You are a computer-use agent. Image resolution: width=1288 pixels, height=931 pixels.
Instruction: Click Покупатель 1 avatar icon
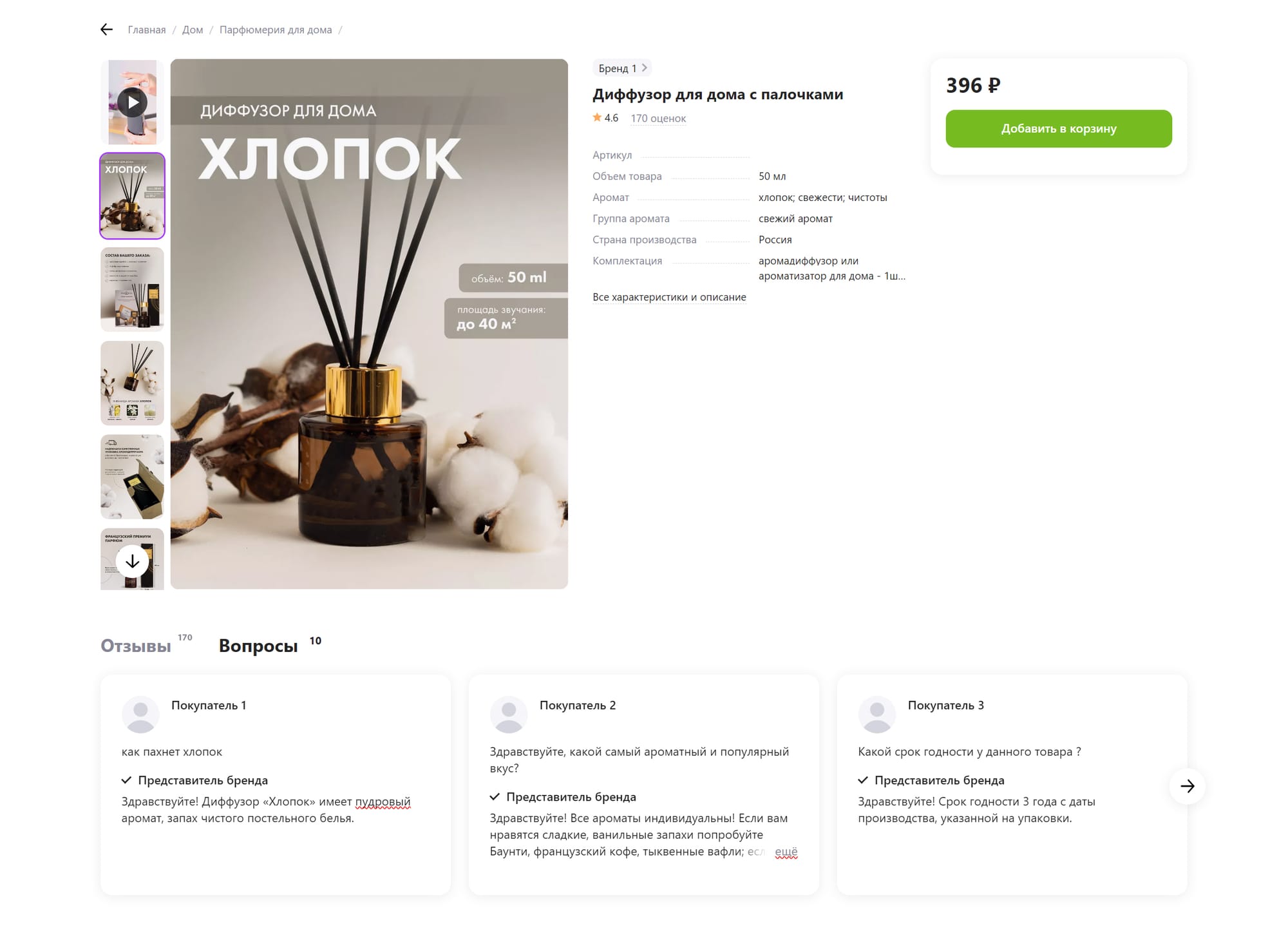pyautogui.click(x=140, y=714)
